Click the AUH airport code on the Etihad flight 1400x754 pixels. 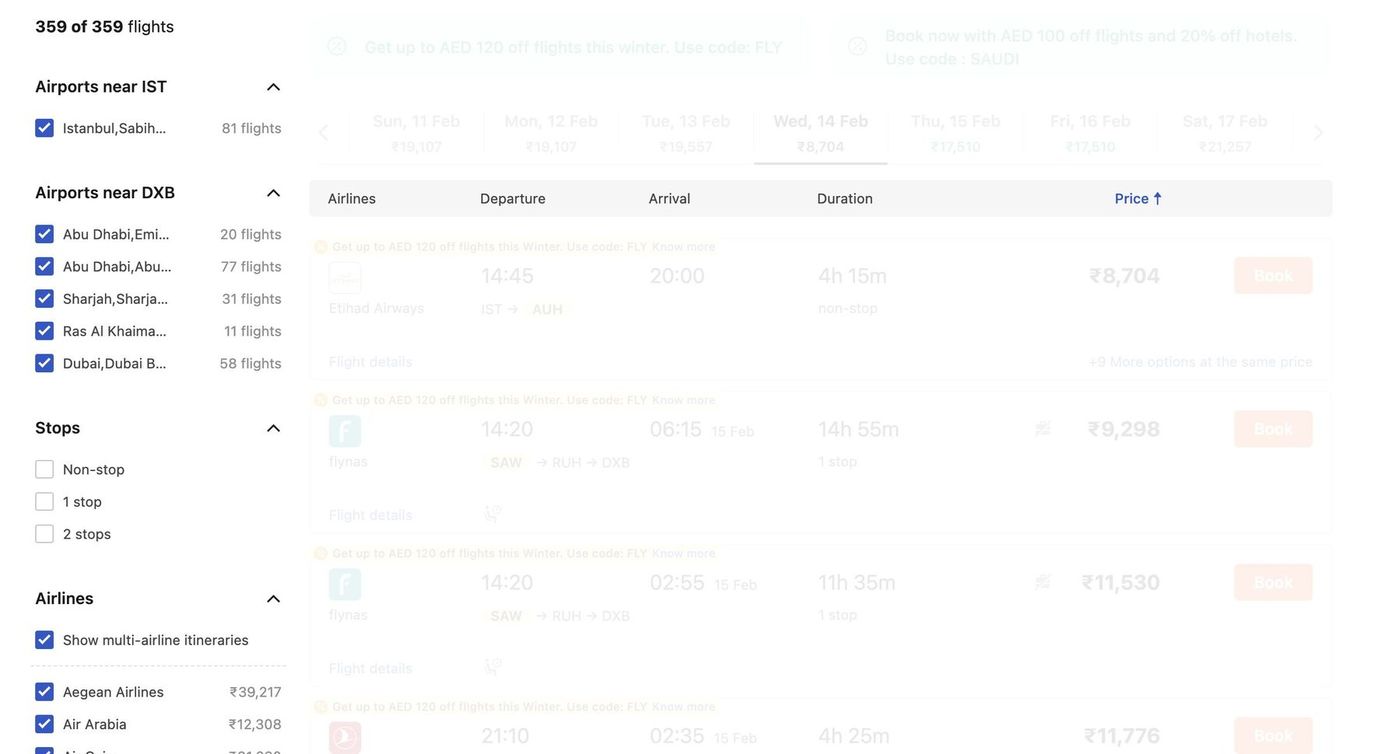[547, 309]
